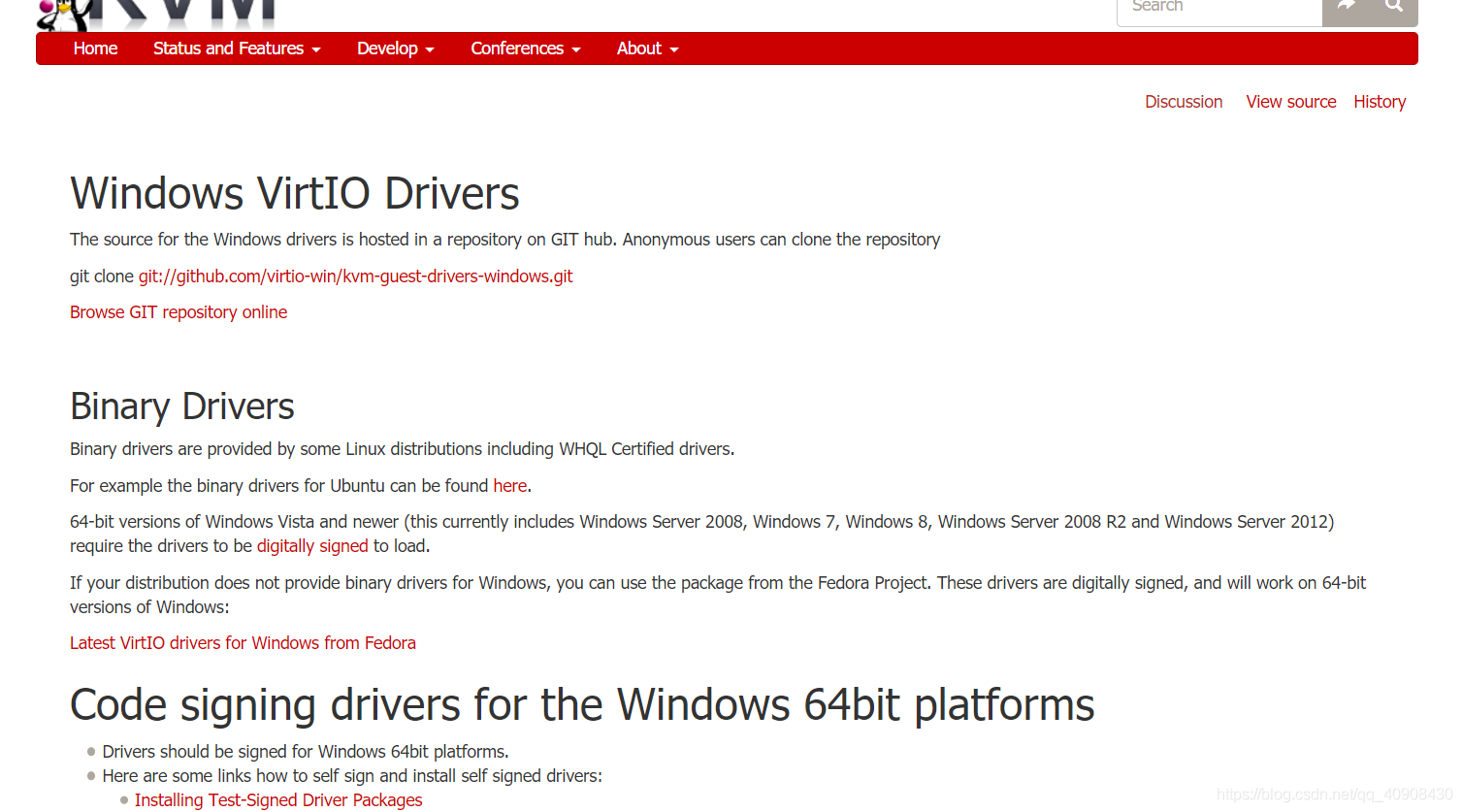
Task: Open the Discussion tab
Action: 1184,102
